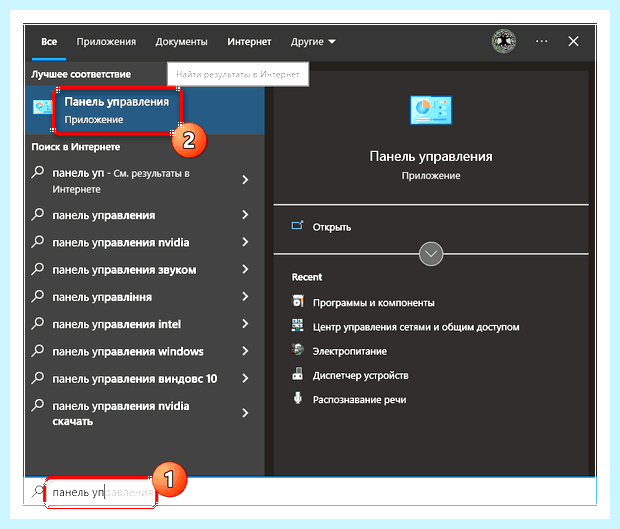Open recent item Диспетчер устройств
The width and height of the screenshot is (620, 529).
360,375
